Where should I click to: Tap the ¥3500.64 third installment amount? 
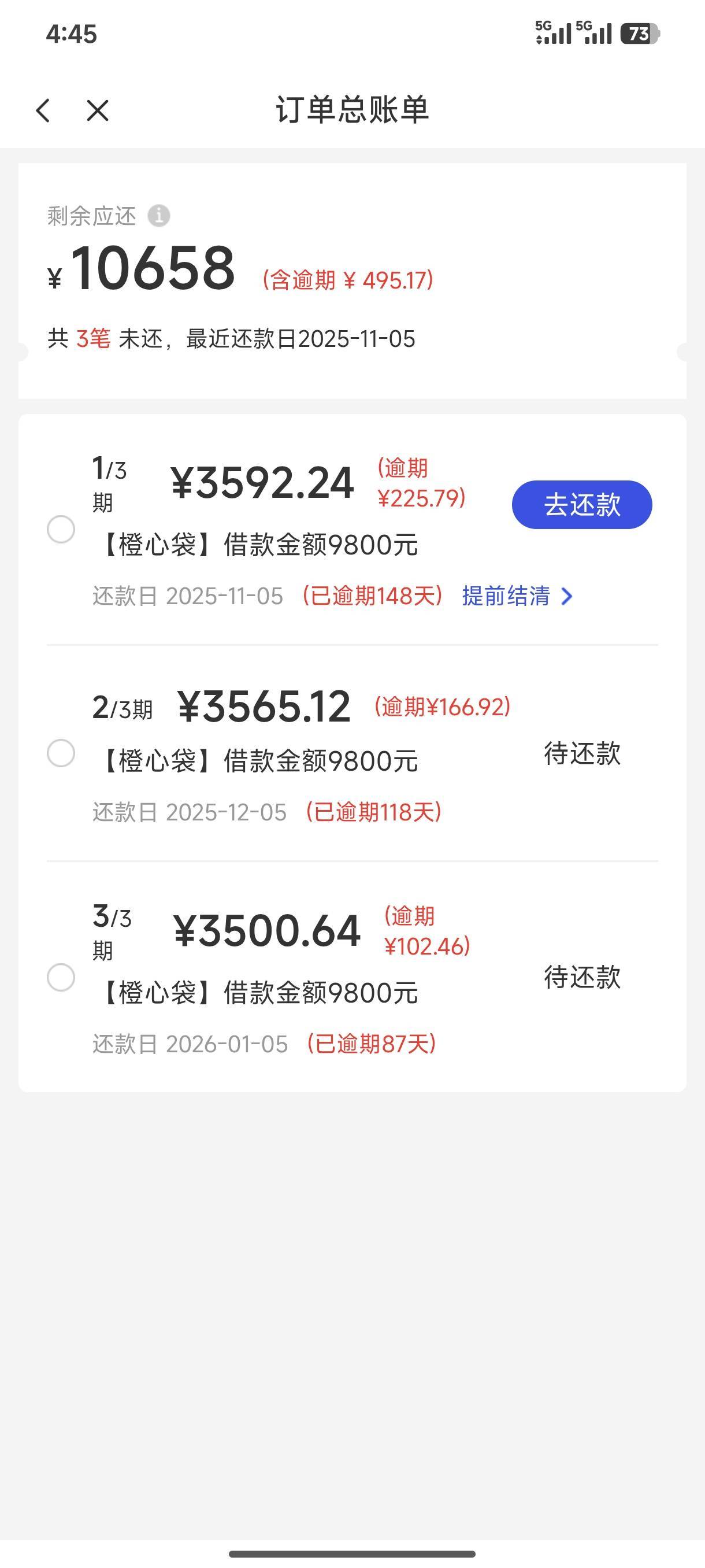266,931
